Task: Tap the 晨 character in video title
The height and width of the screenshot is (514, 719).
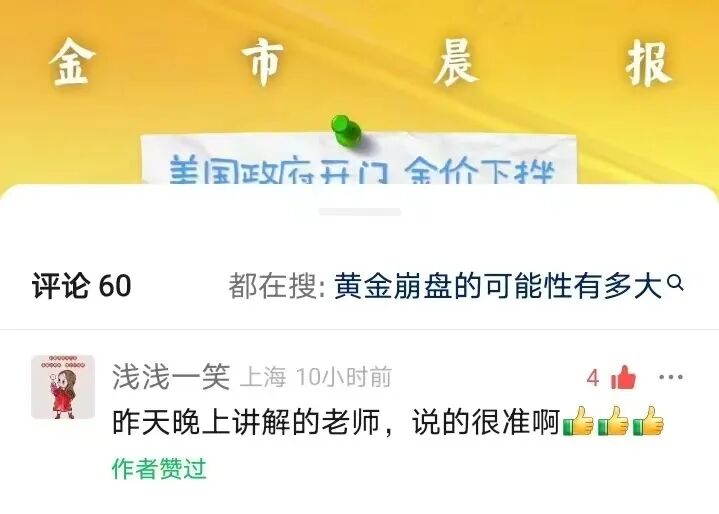Action: [456, 63]
